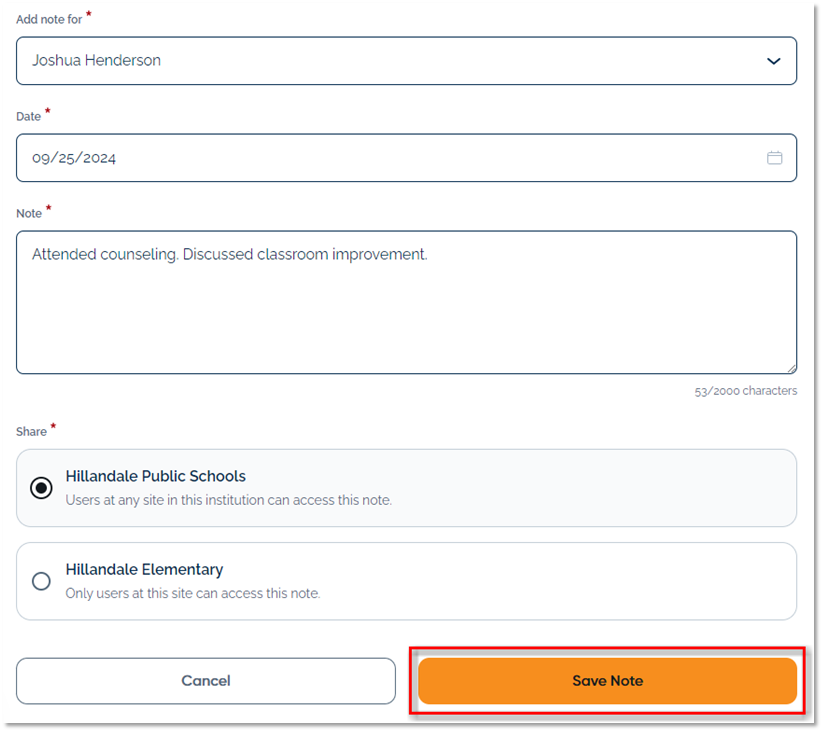Image resolution: width=823 pixels, height=732 pixels.
Task: Click the chevron arrow beside Joshua Henderson
Action: pos(773,61)
